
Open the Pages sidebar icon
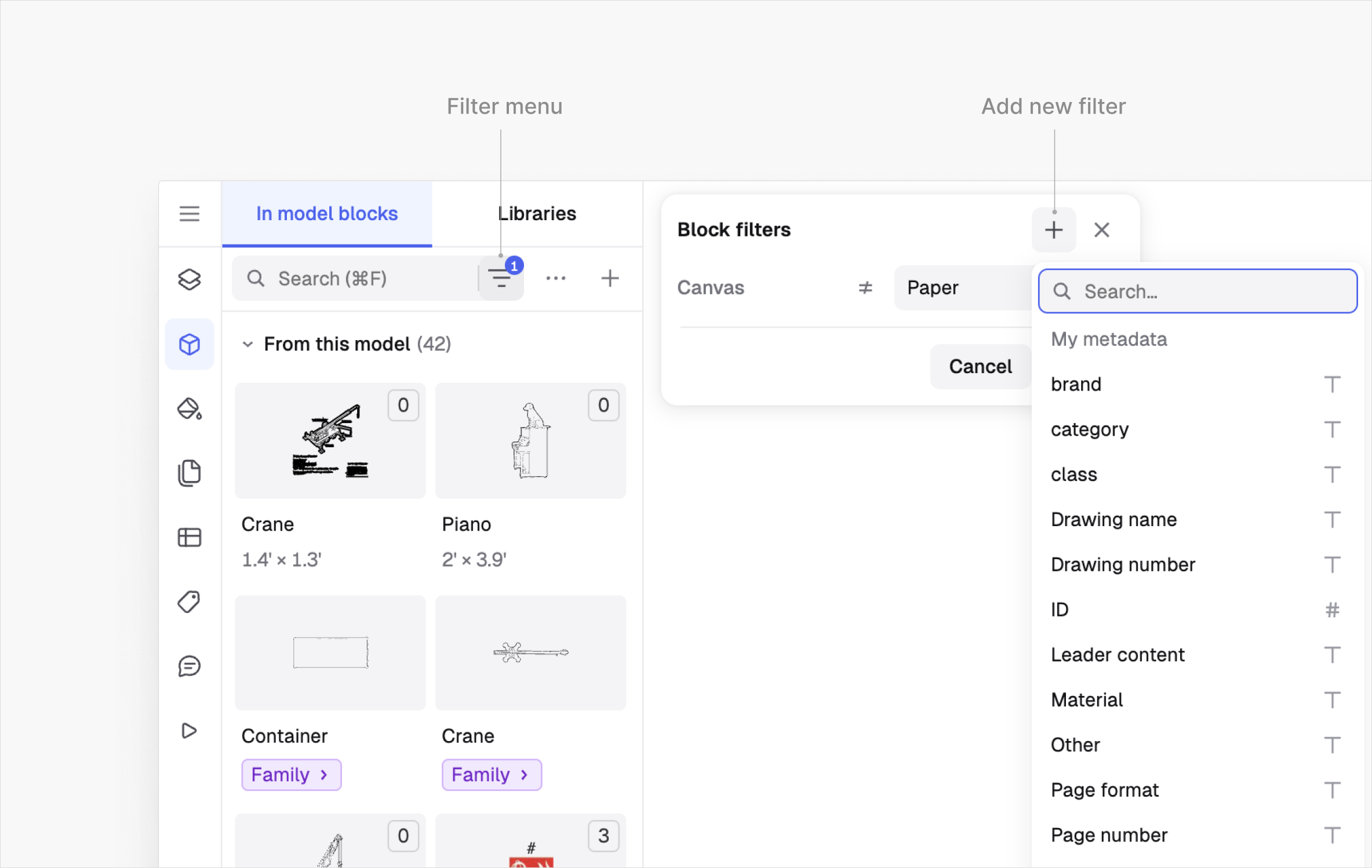coord(189,473)
